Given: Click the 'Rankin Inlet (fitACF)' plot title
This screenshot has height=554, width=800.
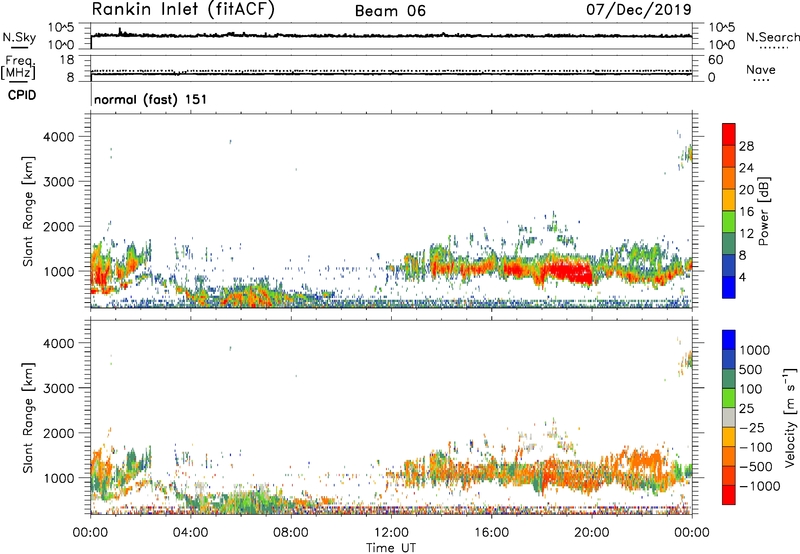Looking at the screenshot, I should (x=183, y=10).
